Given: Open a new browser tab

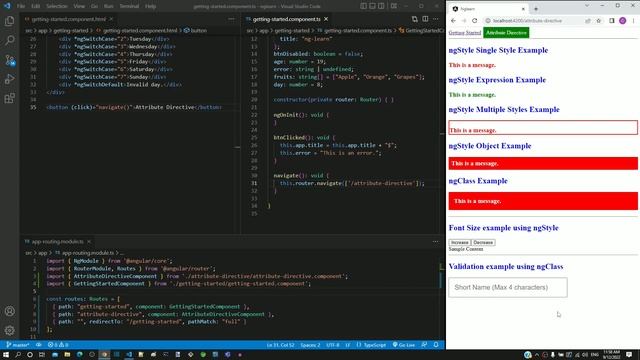Looking at the screenshot, I should coord(536,9).
